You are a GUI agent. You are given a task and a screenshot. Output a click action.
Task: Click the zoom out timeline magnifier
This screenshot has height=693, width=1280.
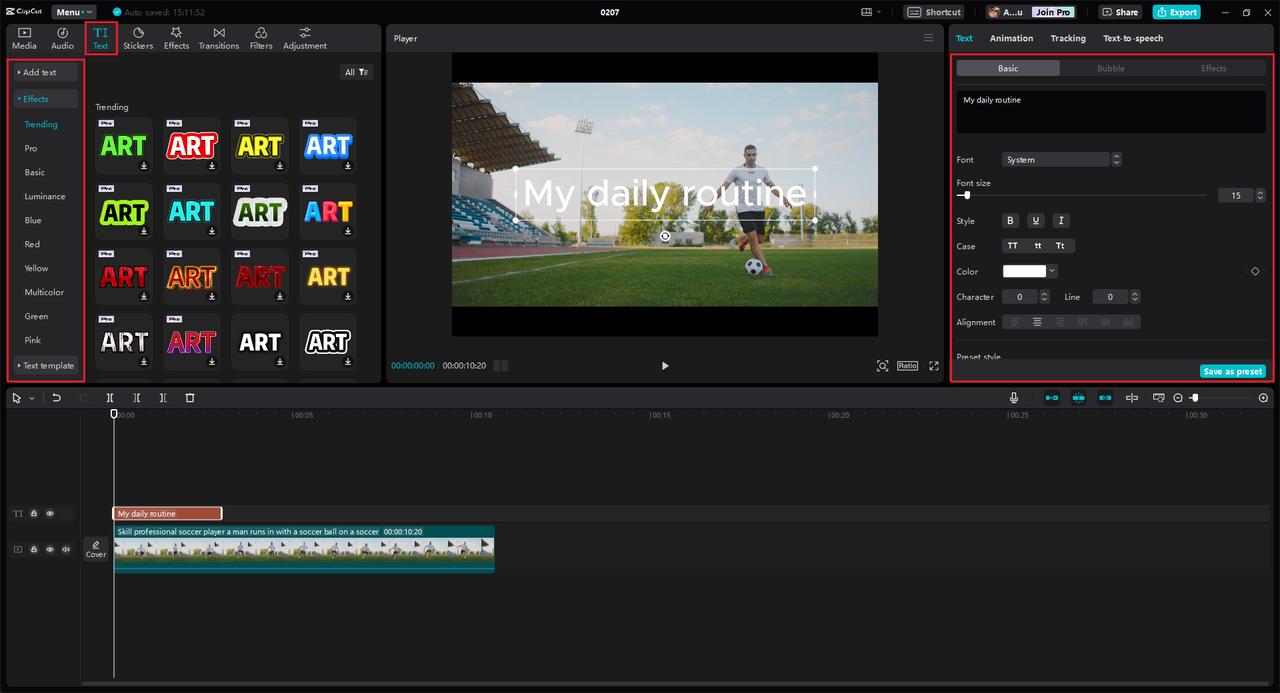coord(1178,398)
